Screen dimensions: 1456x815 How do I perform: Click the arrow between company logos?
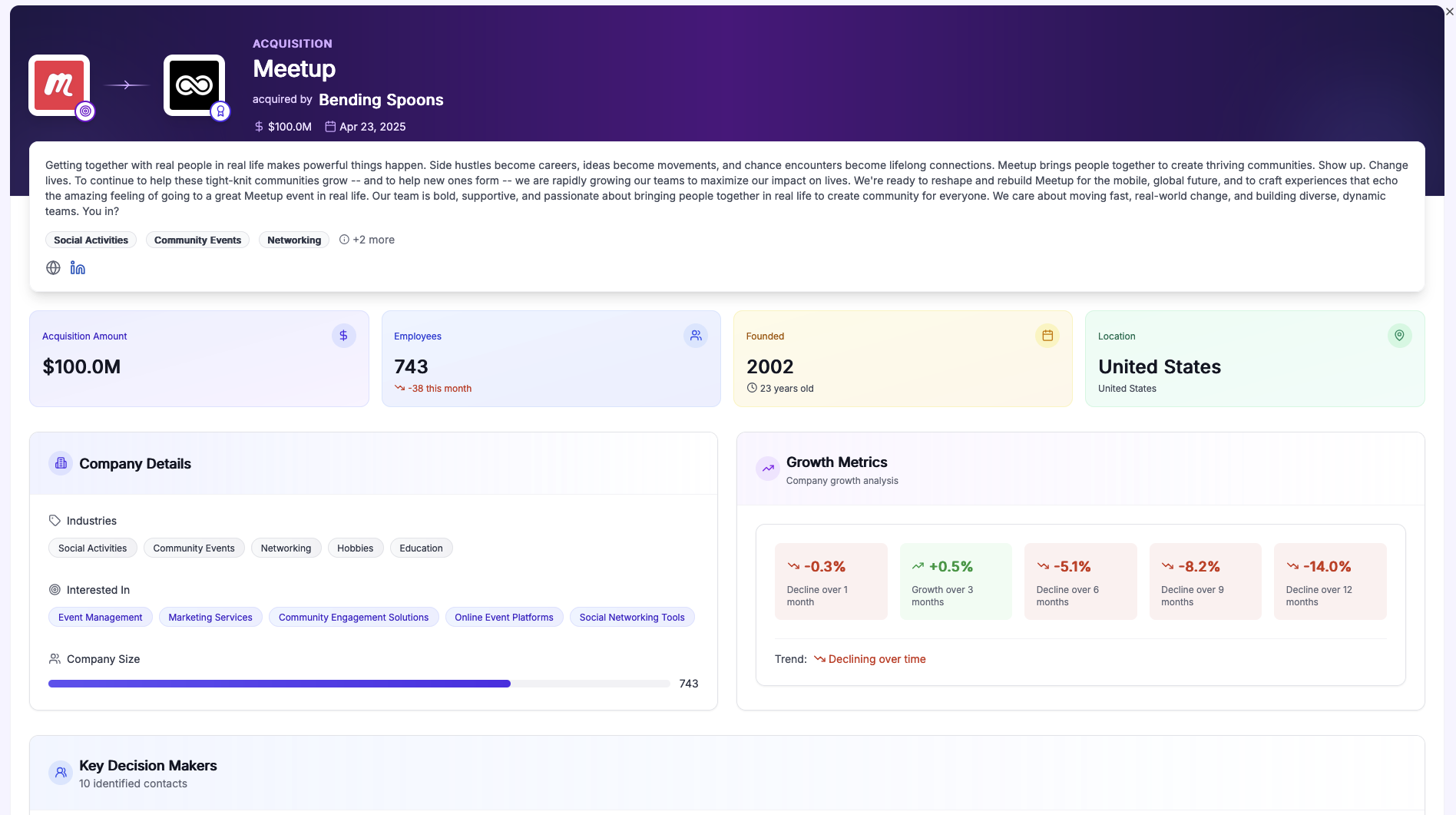click(x=127, y=85)
